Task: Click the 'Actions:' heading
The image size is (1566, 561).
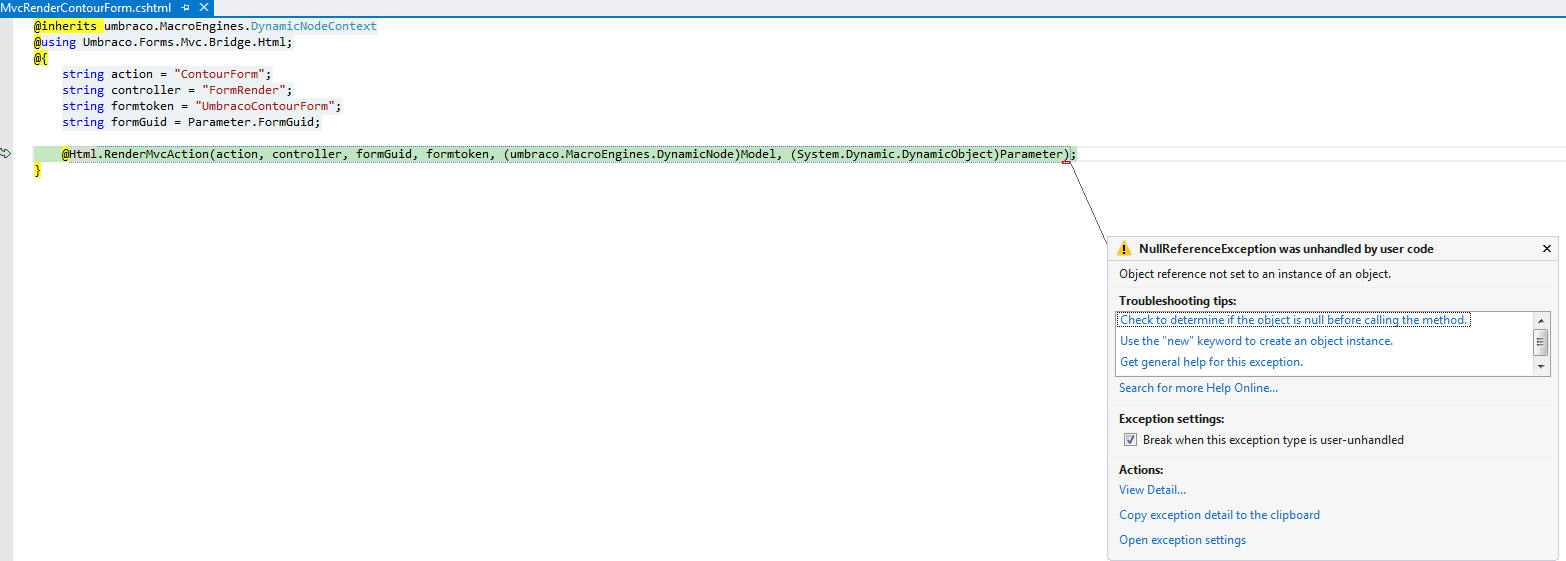Action: click(x=1141, y=470)
